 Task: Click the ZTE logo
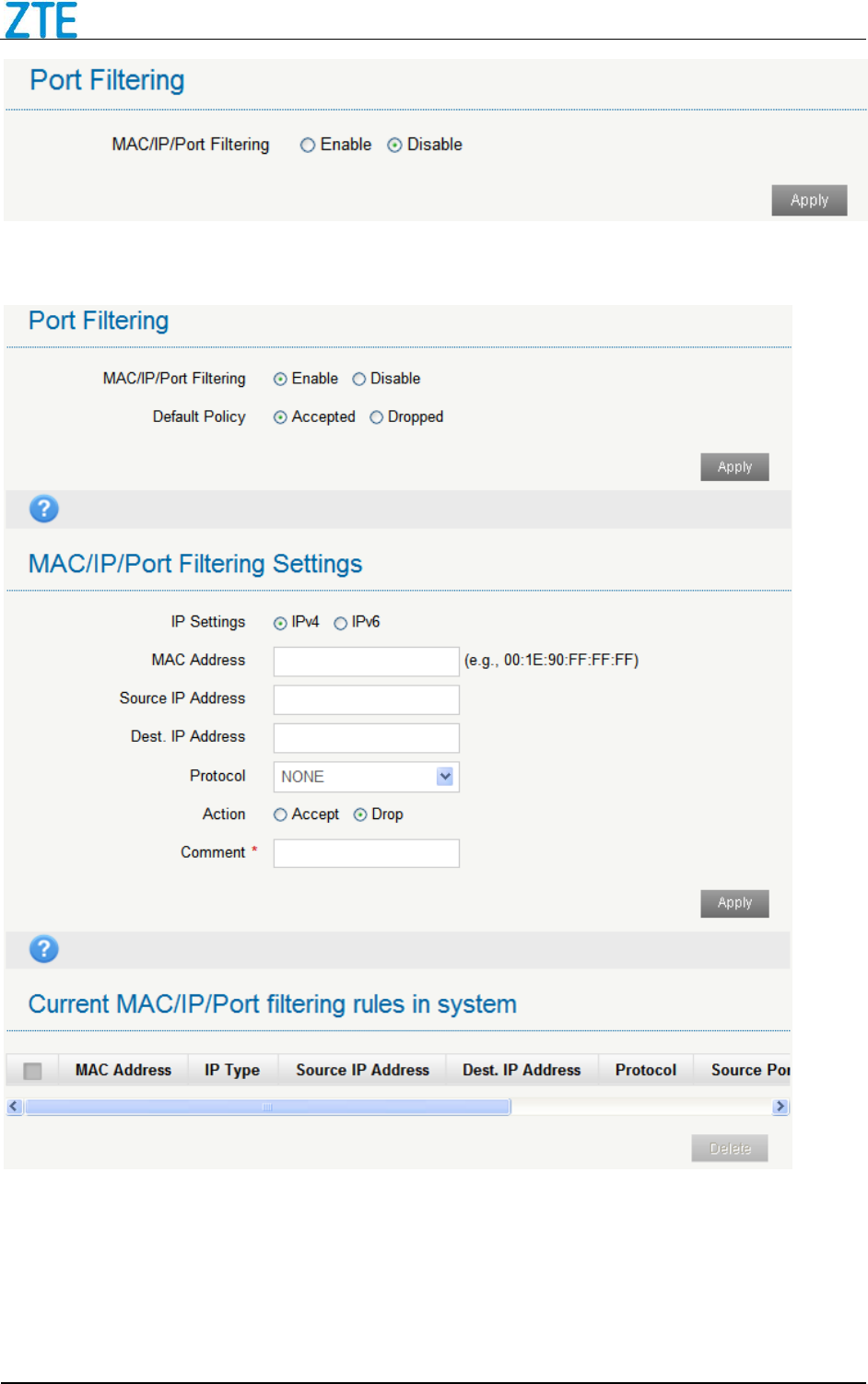tap(41, 20)
